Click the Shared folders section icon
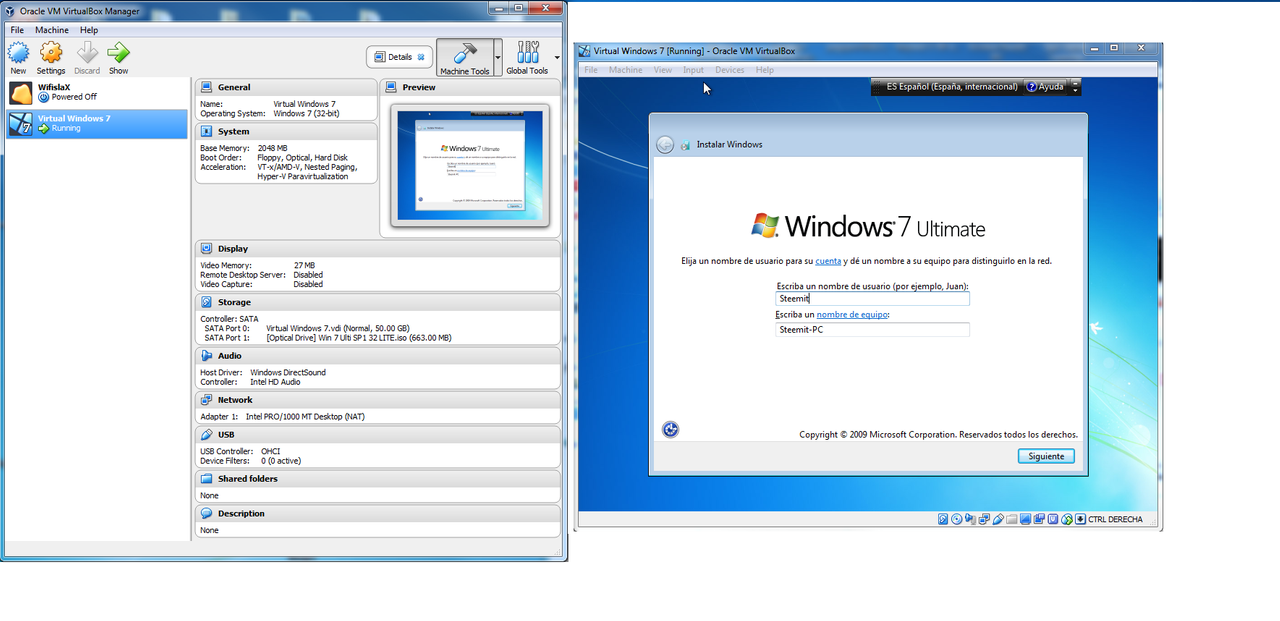The height and width of the screenshot is (621, 1280). [206, 478]
